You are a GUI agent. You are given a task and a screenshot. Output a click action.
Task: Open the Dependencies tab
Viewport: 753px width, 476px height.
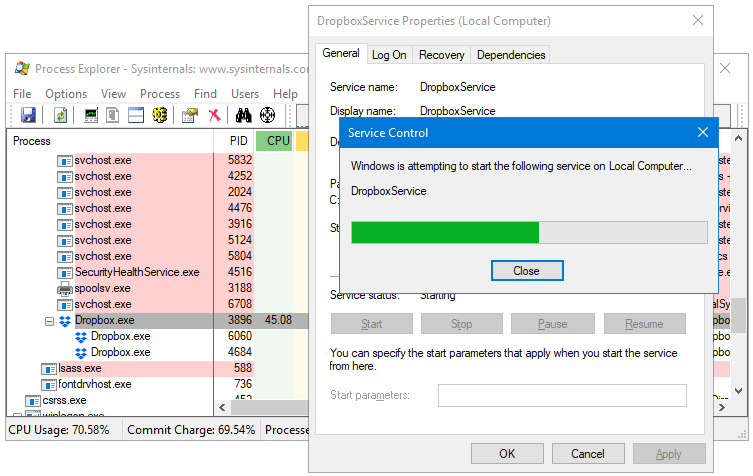pyautogui.click(x=511, y=55)
